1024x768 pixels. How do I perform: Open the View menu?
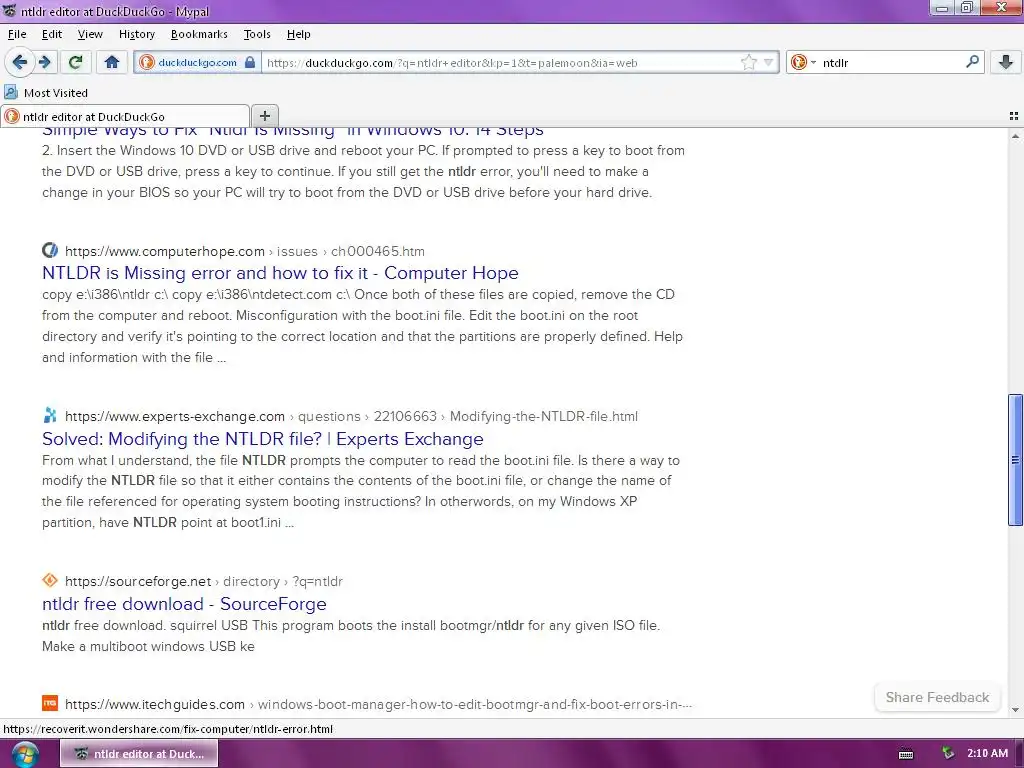point(90,34)
